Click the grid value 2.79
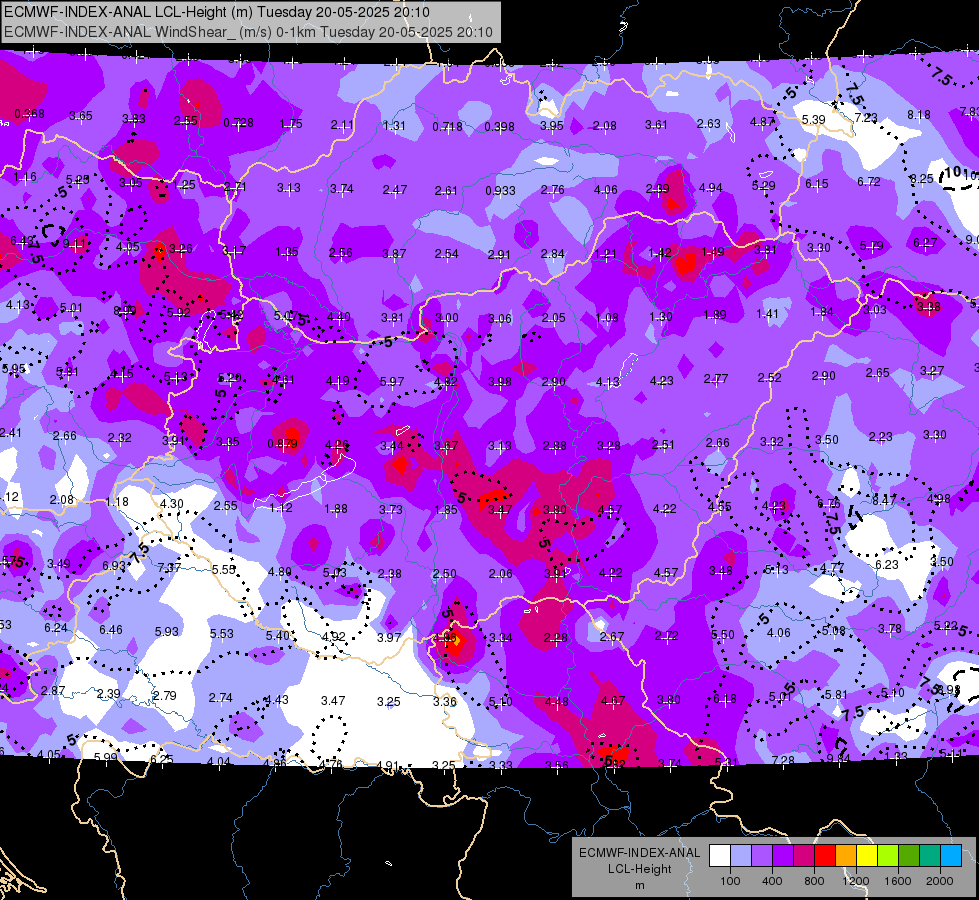The image size is (979, 900). pyautogui.click(x=165, y=695)
